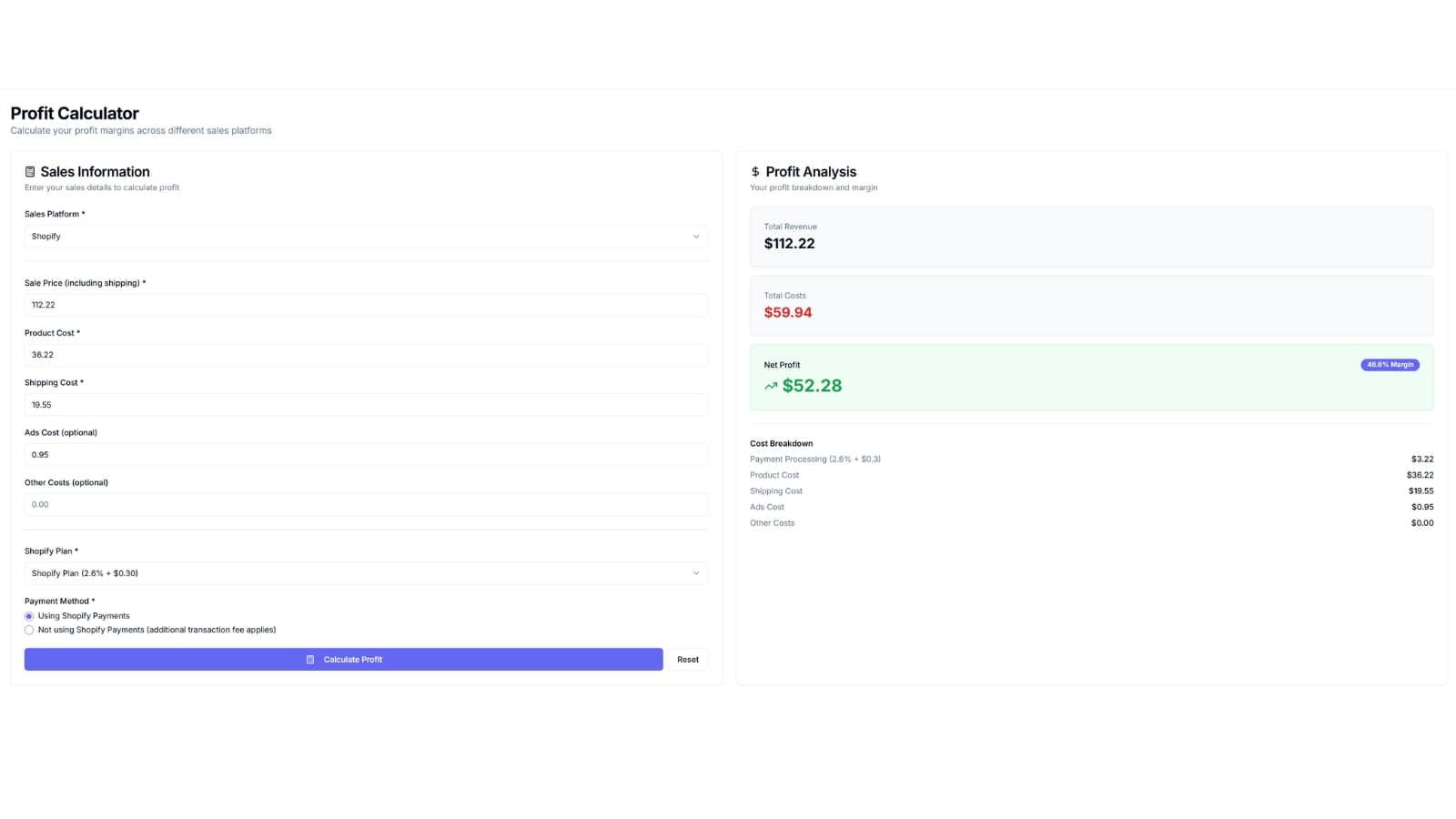The width and height of the screenshot is (1456, 819).
Task: Click the chevron arrow of Shopify Plan selector
Action: 696,573
